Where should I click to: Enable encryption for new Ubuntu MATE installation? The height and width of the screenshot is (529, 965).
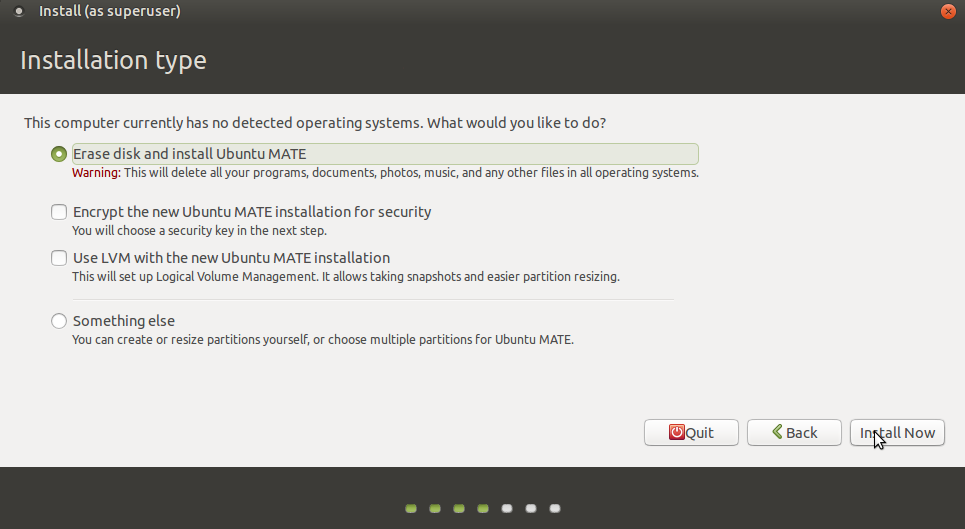(58, 212)
